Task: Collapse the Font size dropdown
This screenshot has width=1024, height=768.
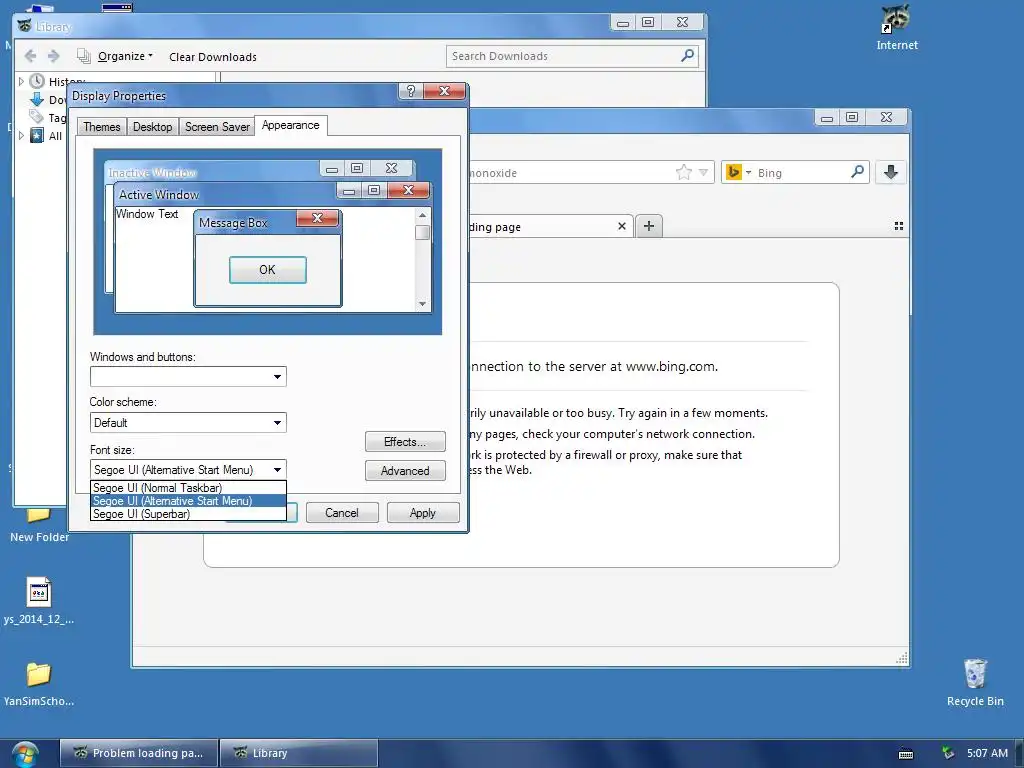Action: point(277,470)
